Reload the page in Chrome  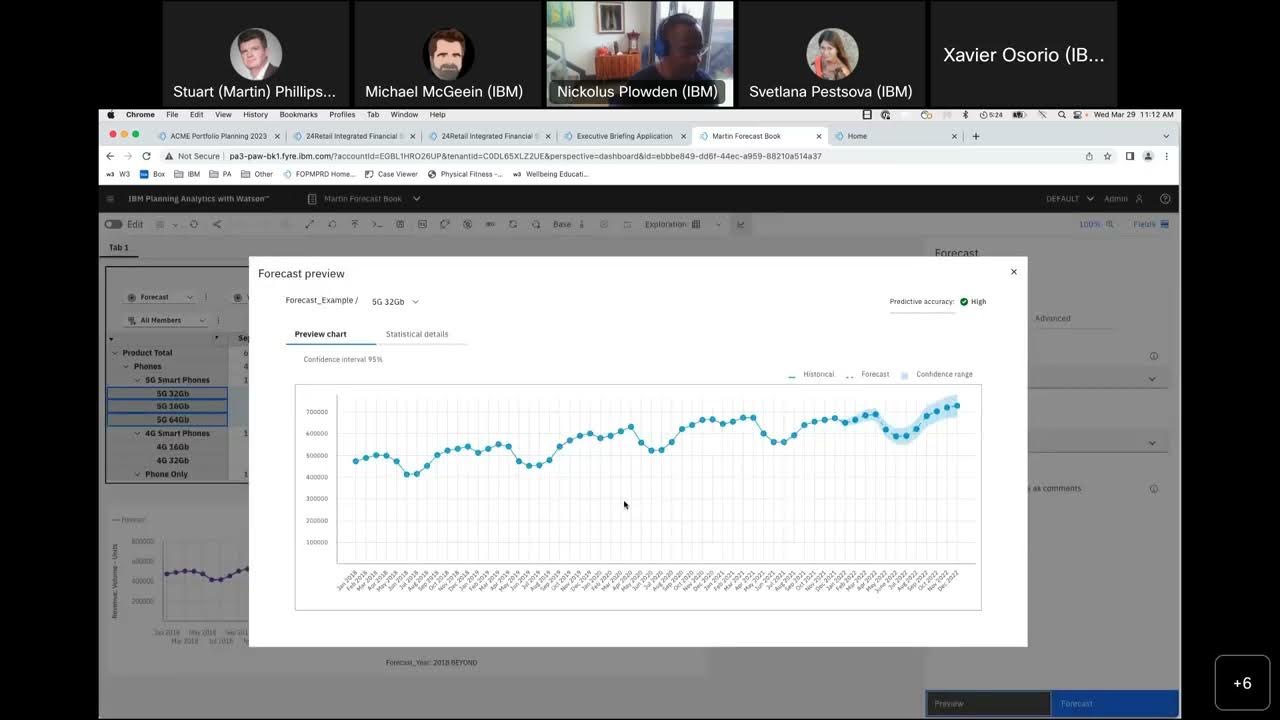tap(146, 156)
